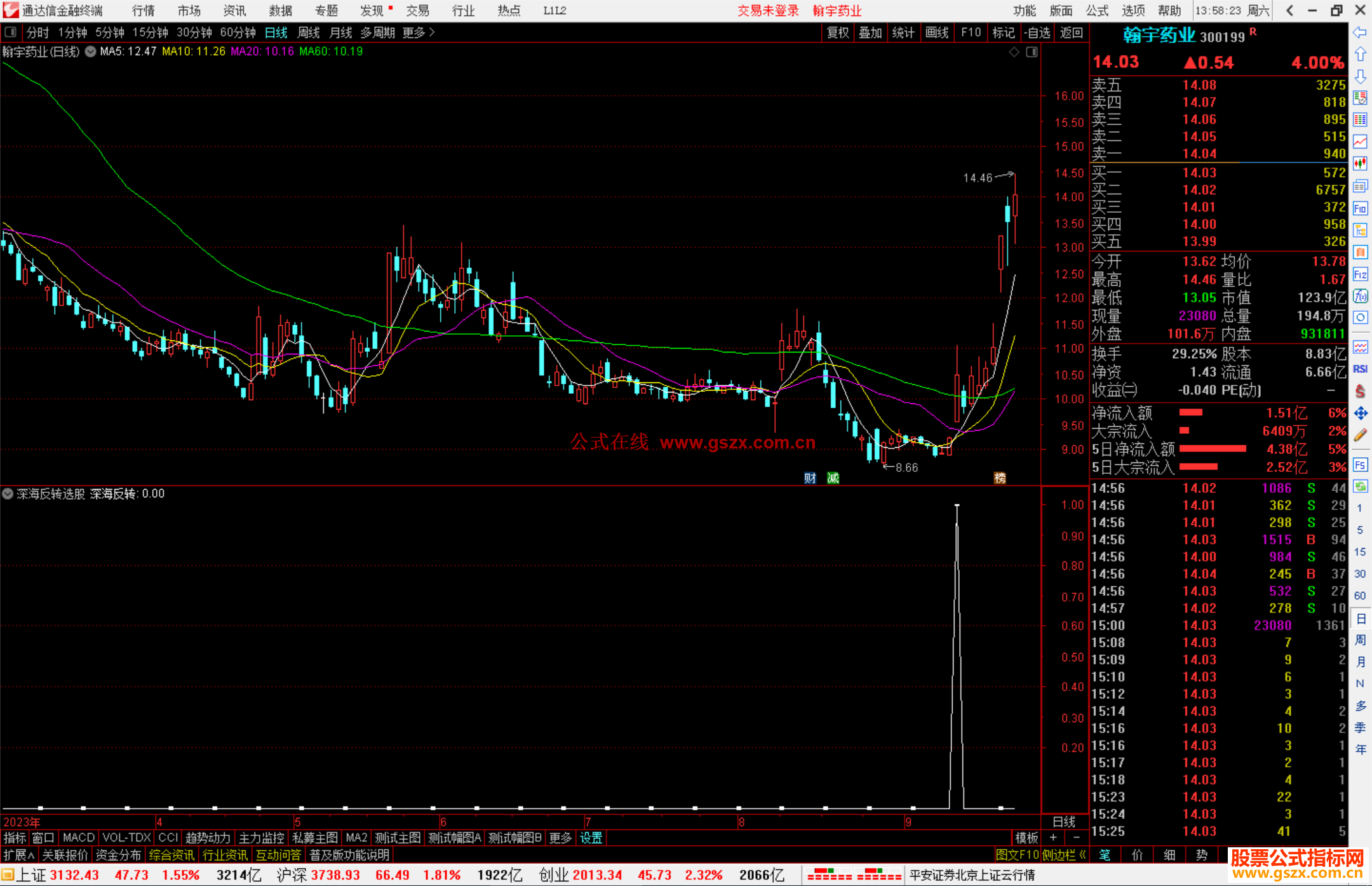Click the candlestick chart icon in sidebar

[x=1360, y=163]
